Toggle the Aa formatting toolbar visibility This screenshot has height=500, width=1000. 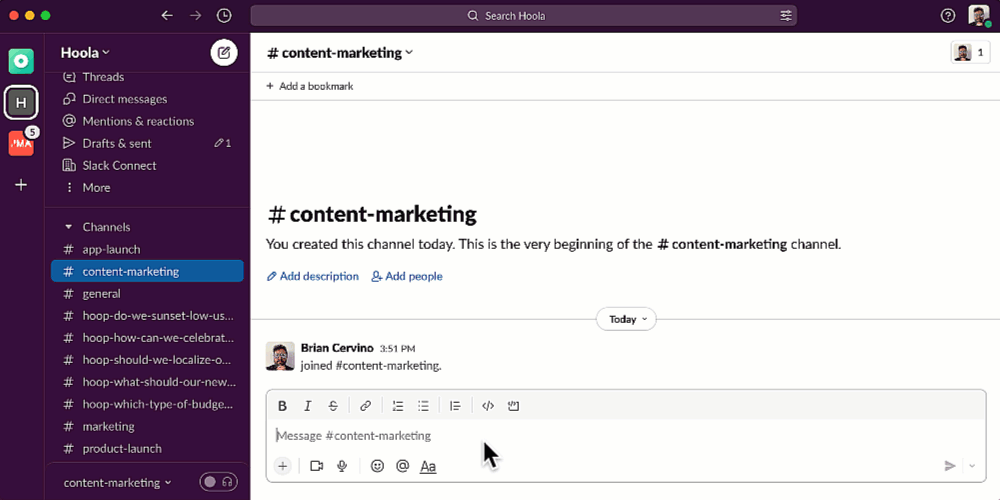coord(428,466)
